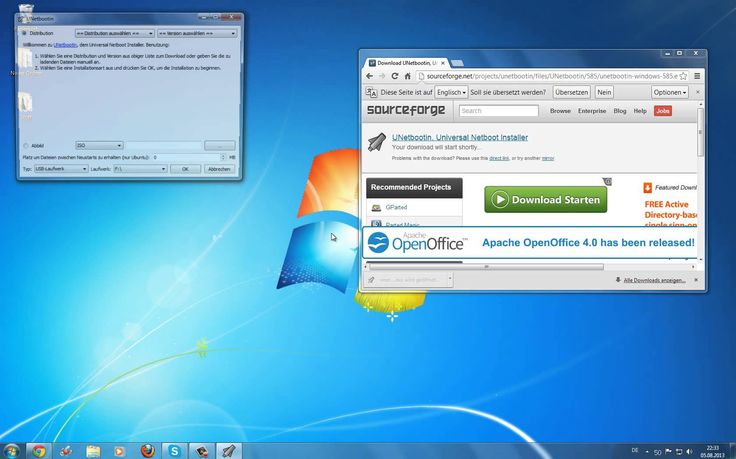Close the Download UNetbootin tab
Image resolution: width=736 pixels, height=459 pixels.
pos(443,63)
